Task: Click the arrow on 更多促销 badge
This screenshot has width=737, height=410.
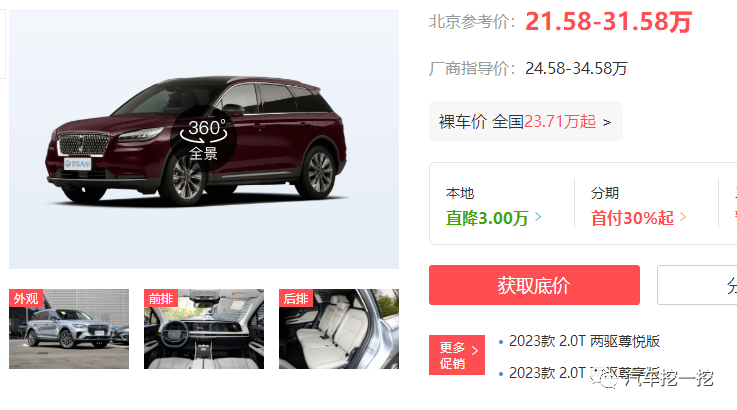Action: coord(475,351)
